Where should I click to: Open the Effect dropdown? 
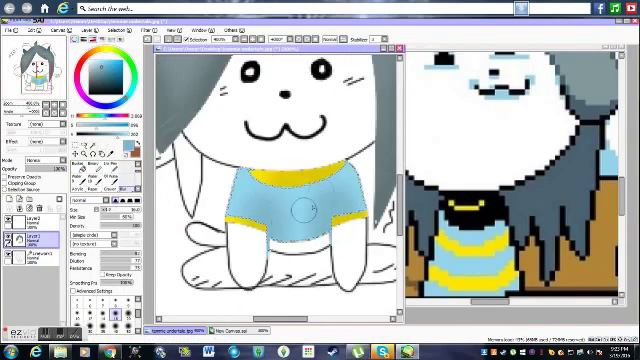(x=47, y=141)
